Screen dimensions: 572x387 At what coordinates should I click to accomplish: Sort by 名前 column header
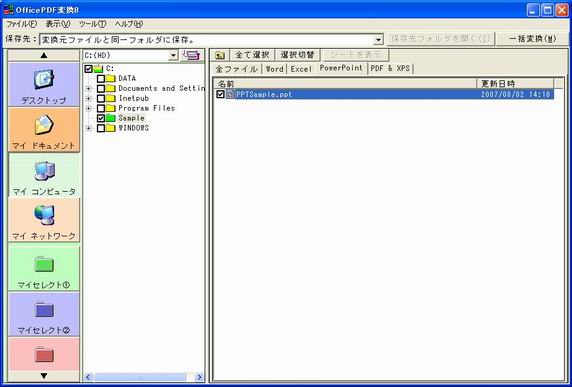(345, 84)
